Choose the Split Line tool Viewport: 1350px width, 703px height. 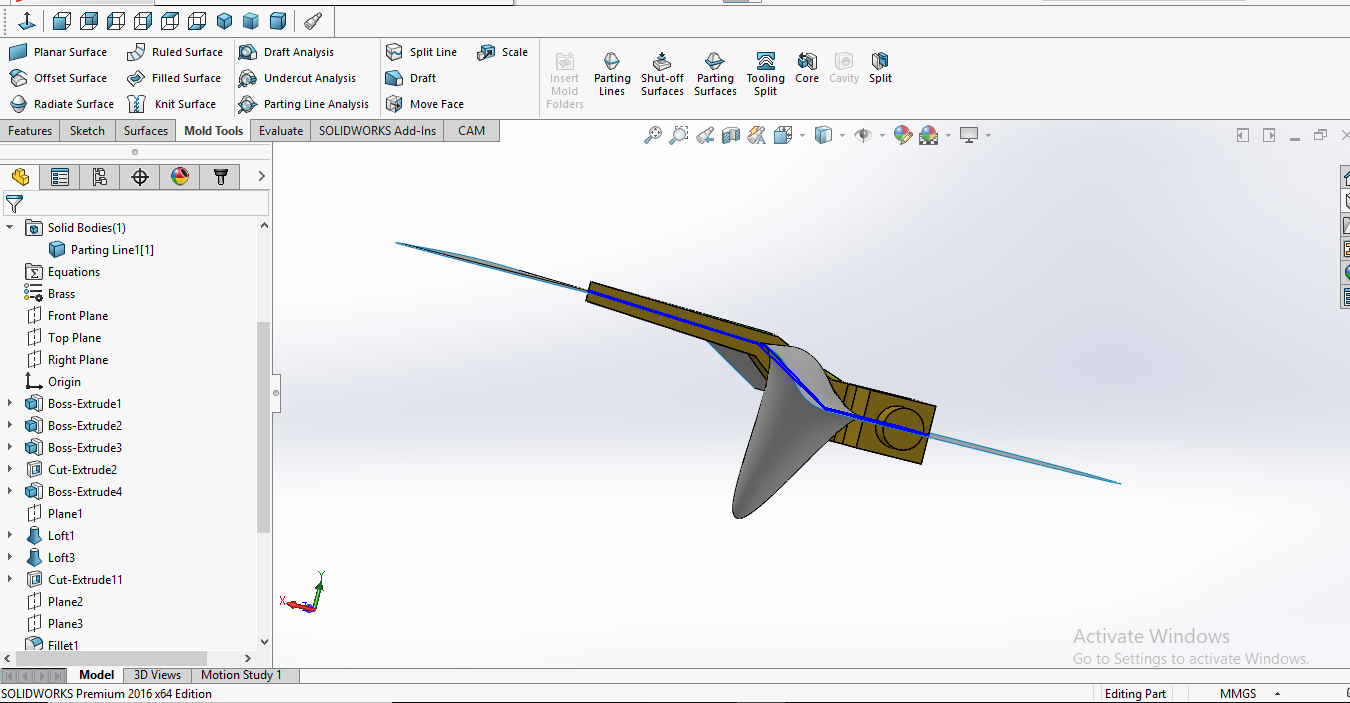tap(421, 52)
